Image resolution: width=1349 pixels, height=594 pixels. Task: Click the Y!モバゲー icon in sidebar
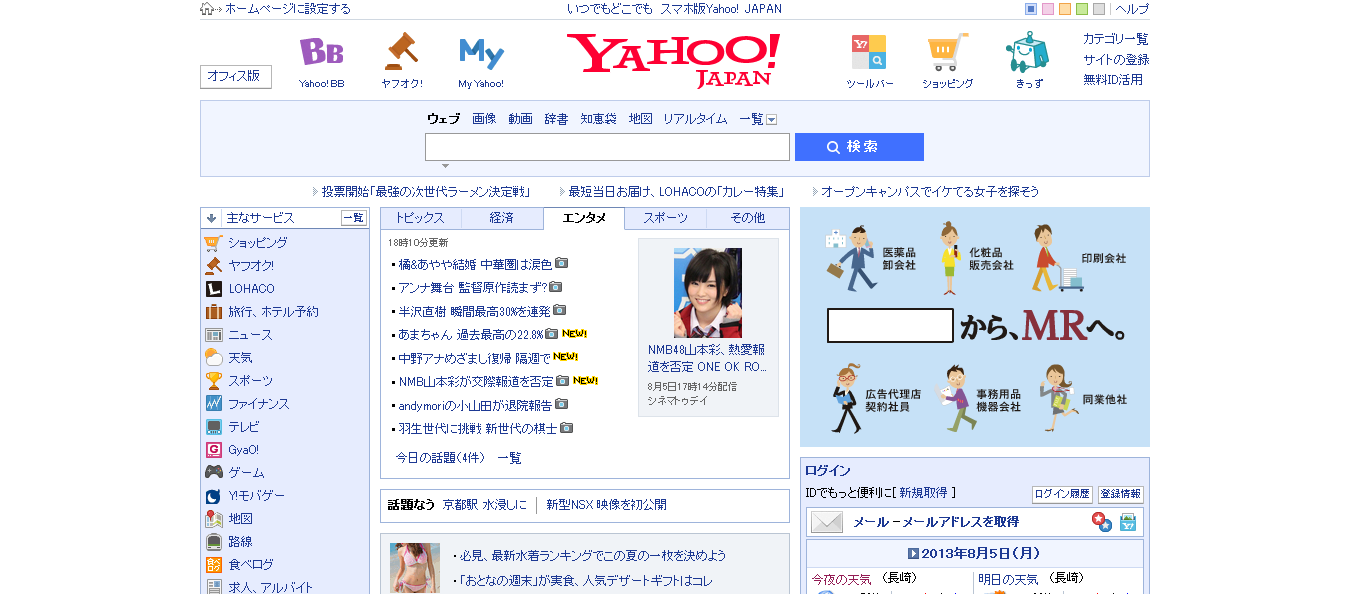click(x=213, y=496)
